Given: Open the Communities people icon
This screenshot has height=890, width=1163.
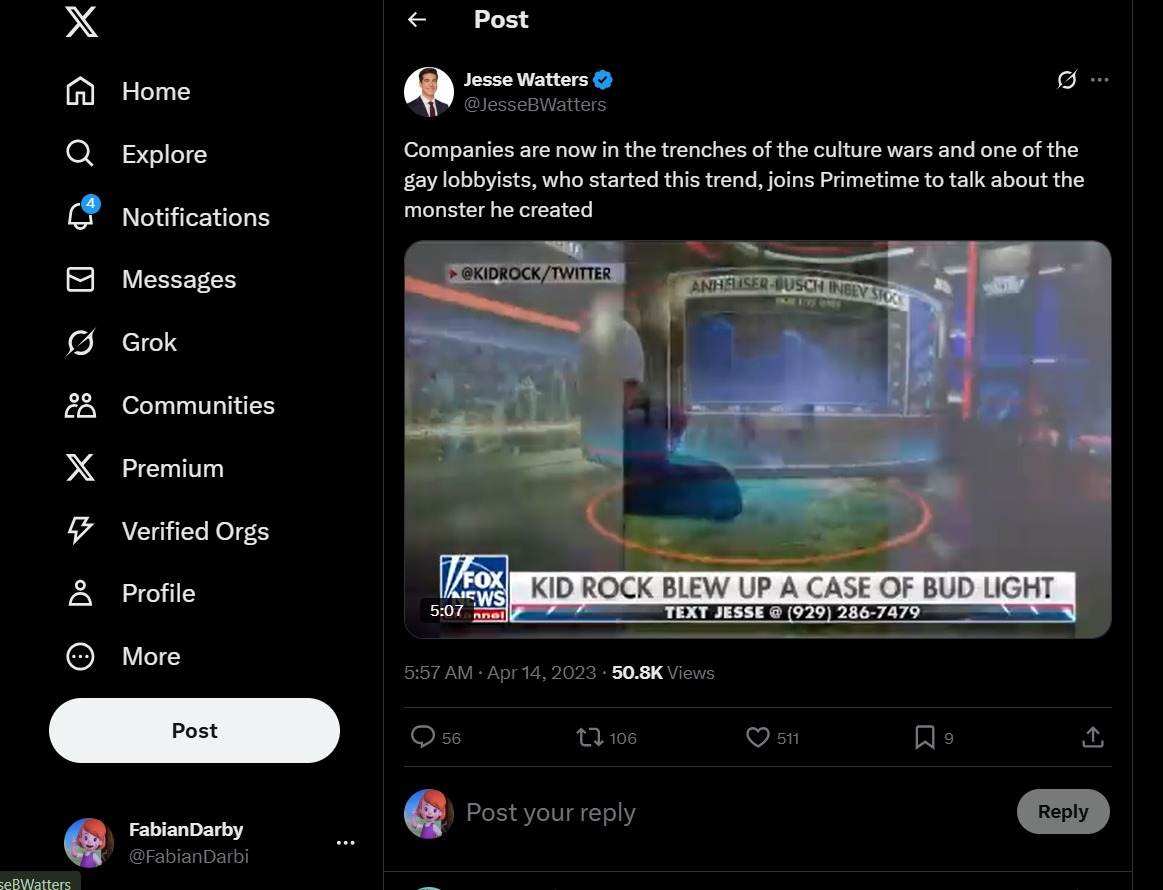Looking at the screenshot, I should tap(80, 406).
